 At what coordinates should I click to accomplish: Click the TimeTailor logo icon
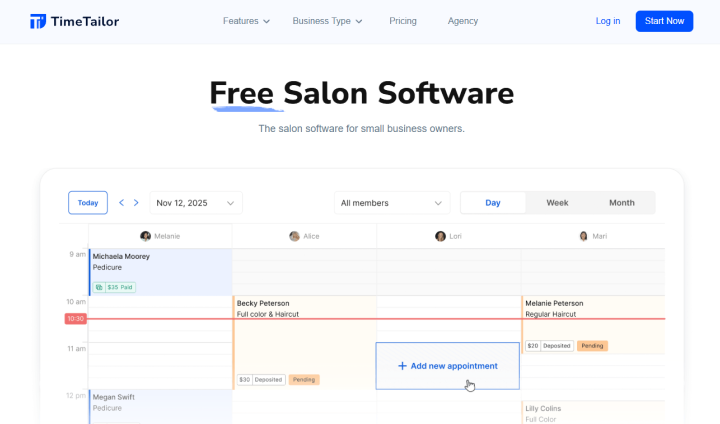[x=38, y=21]
